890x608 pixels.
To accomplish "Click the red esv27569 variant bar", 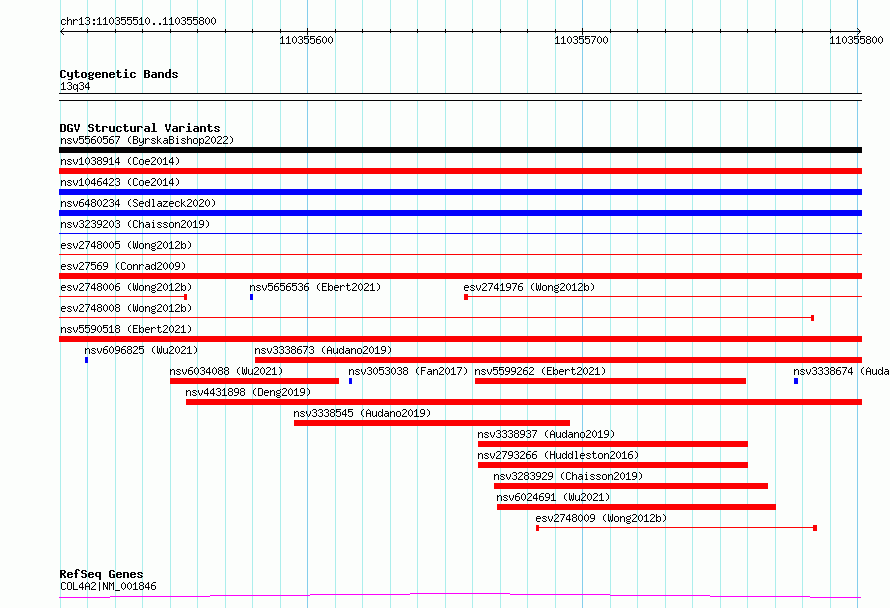I will click(460, 276).
